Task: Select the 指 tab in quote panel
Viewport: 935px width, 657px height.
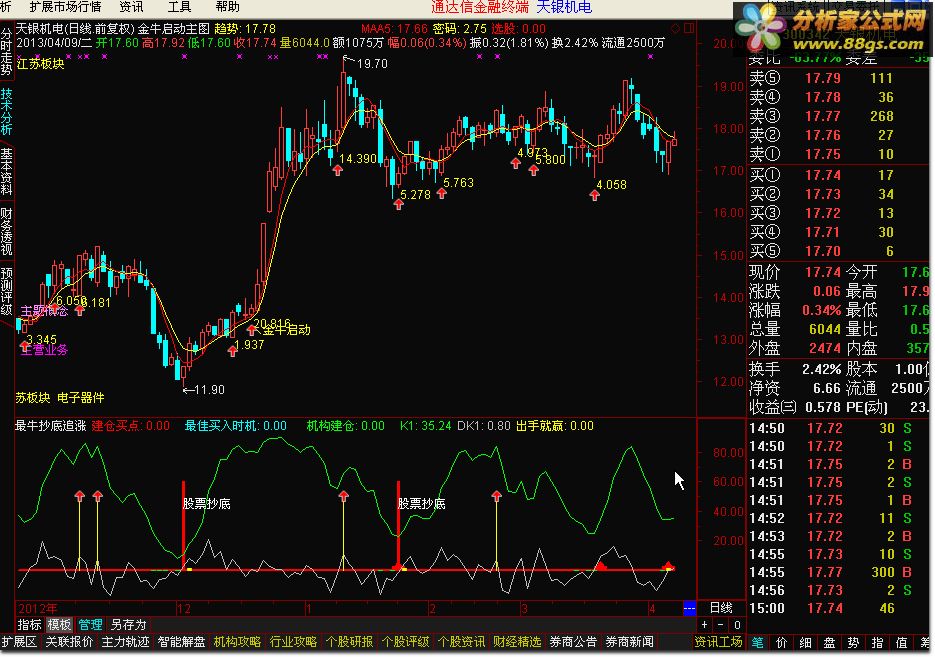Action: click(877, 643)
